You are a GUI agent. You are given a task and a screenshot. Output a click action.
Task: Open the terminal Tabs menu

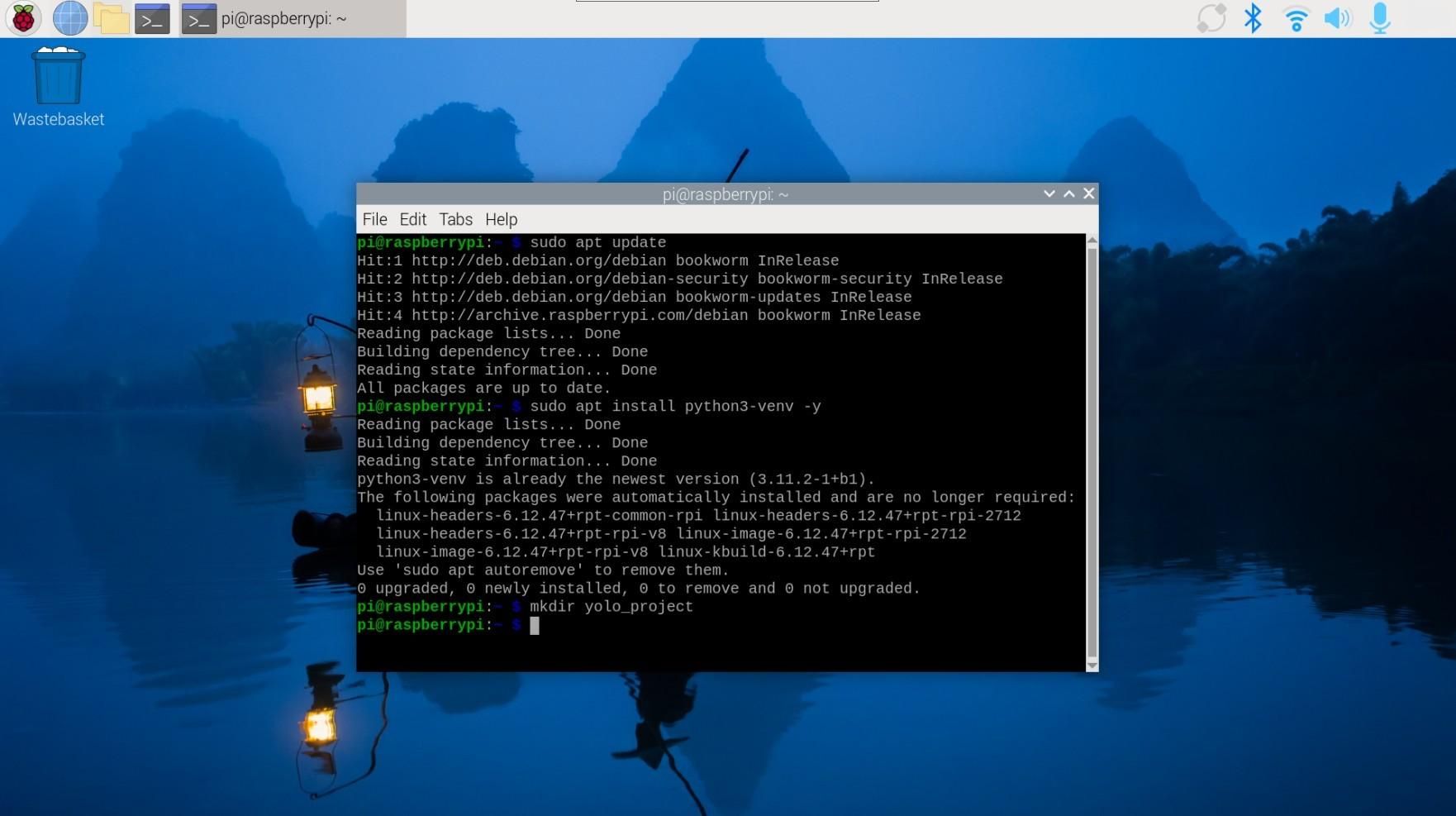(x=455, y=219)
